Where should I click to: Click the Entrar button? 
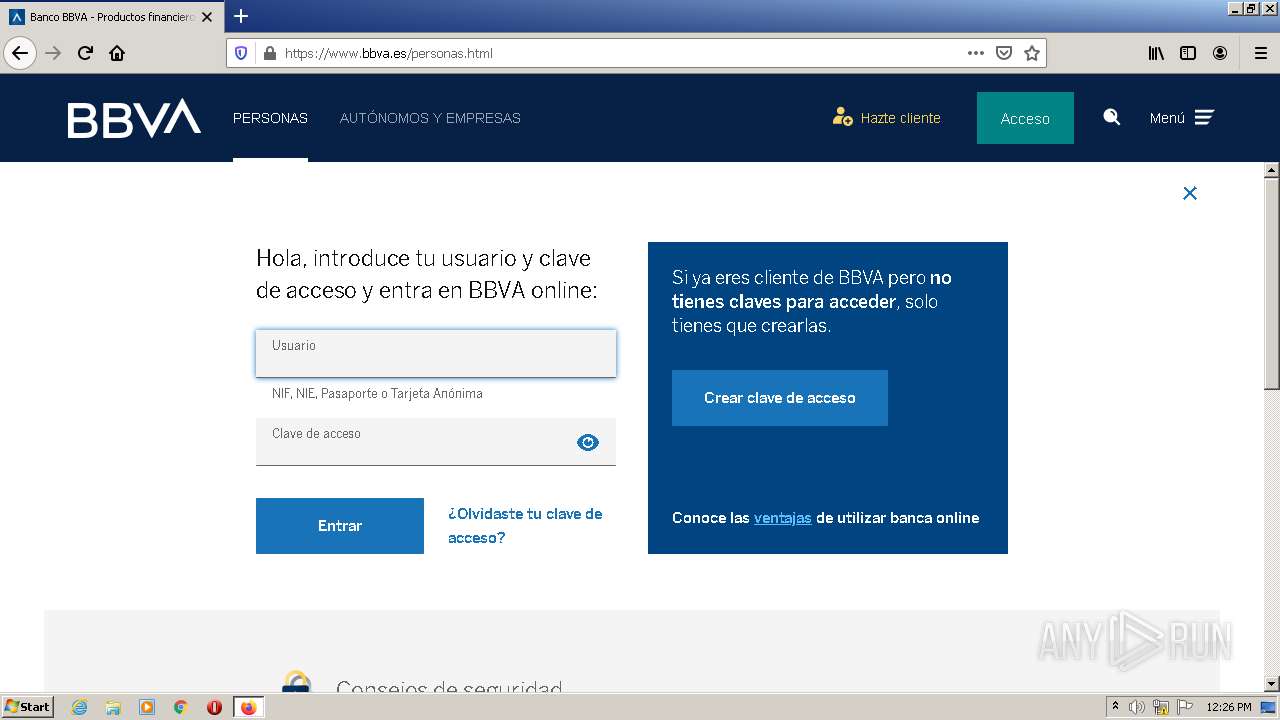point(340,526)
